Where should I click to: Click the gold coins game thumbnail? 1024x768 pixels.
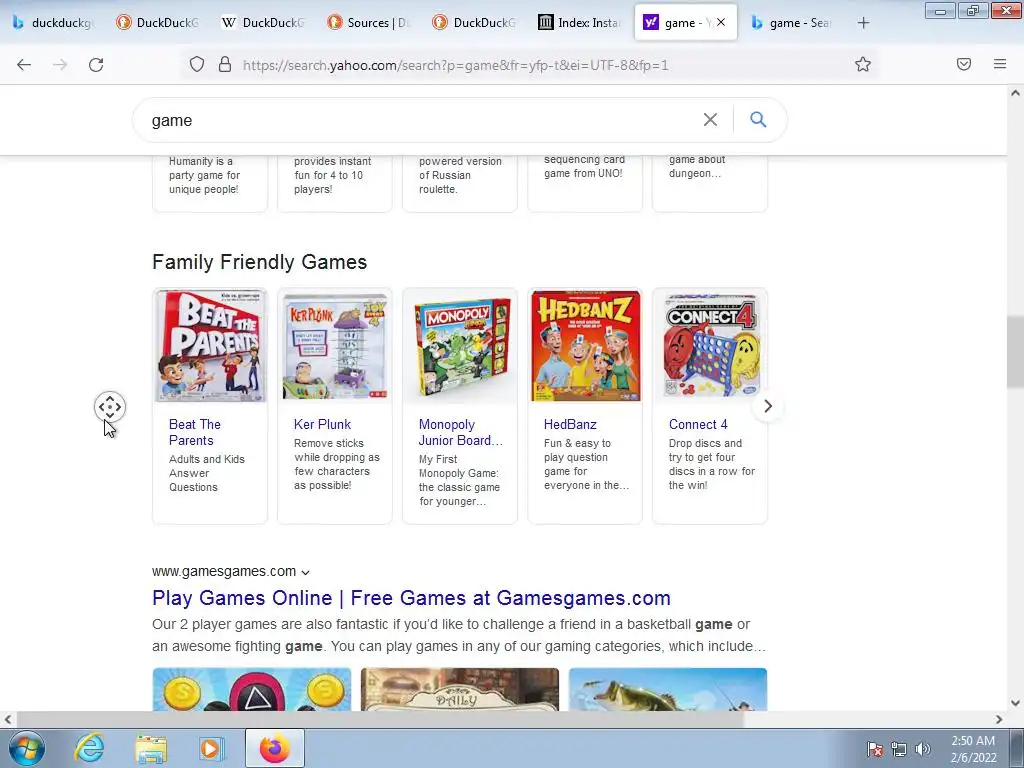252,689
